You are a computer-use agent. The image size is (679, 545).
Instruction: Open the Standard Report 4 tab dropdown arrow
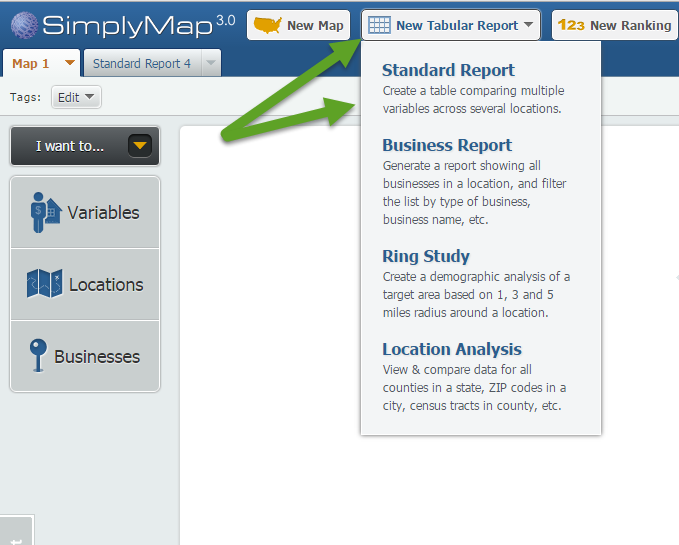211,63
